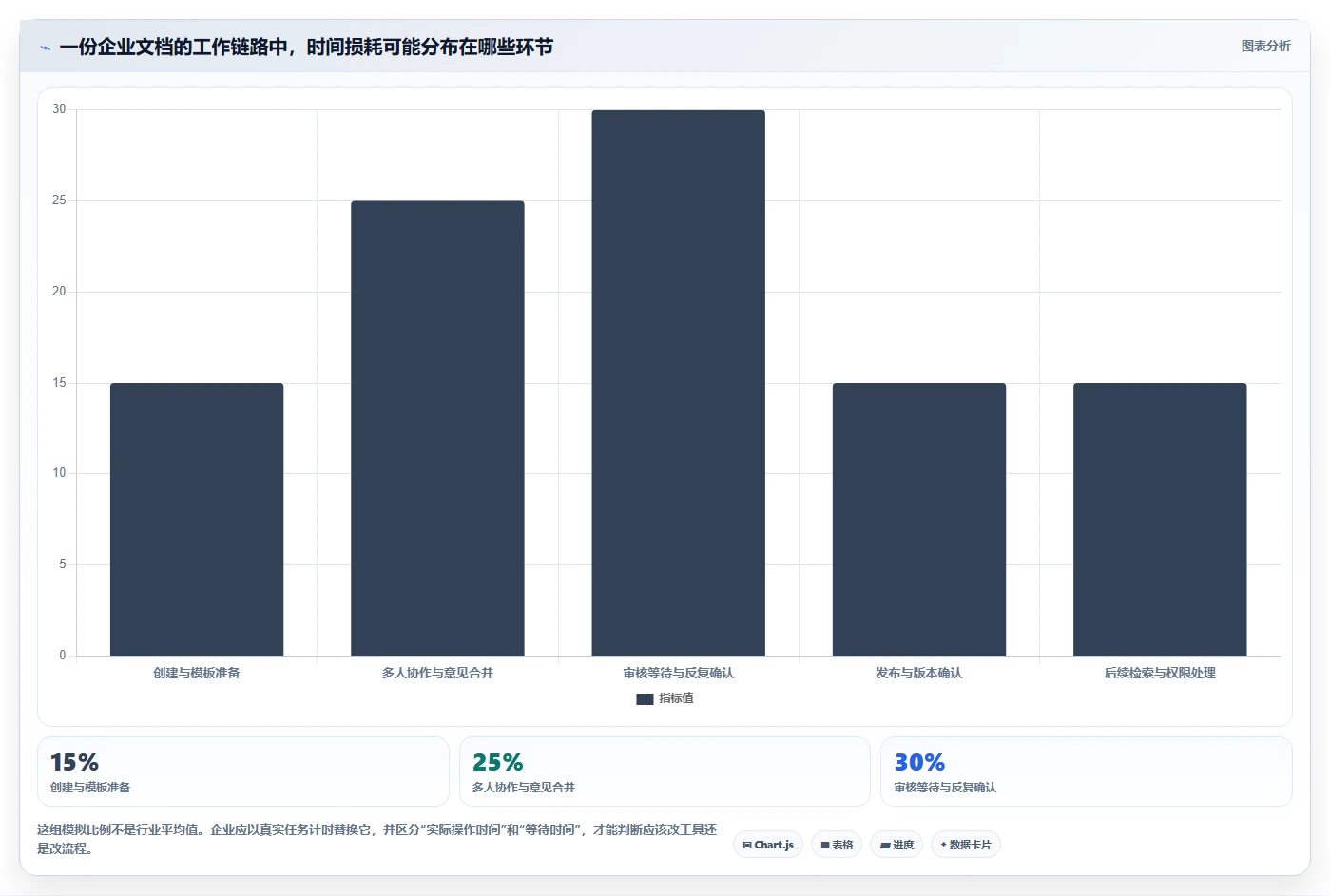Click the 审核等待与反复确认 bar in the chart
Screen dimensions: 1330x896
coord(678,383)
